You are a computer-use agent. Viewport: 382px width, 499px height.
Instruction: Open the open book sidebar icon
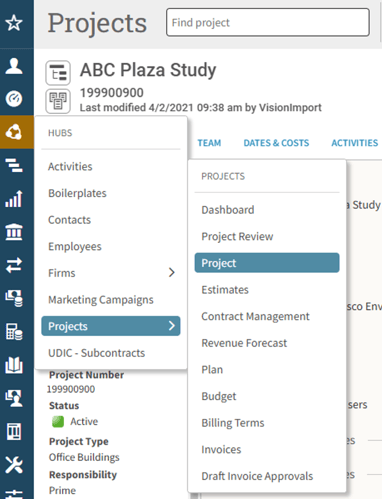tap(14, 365)
